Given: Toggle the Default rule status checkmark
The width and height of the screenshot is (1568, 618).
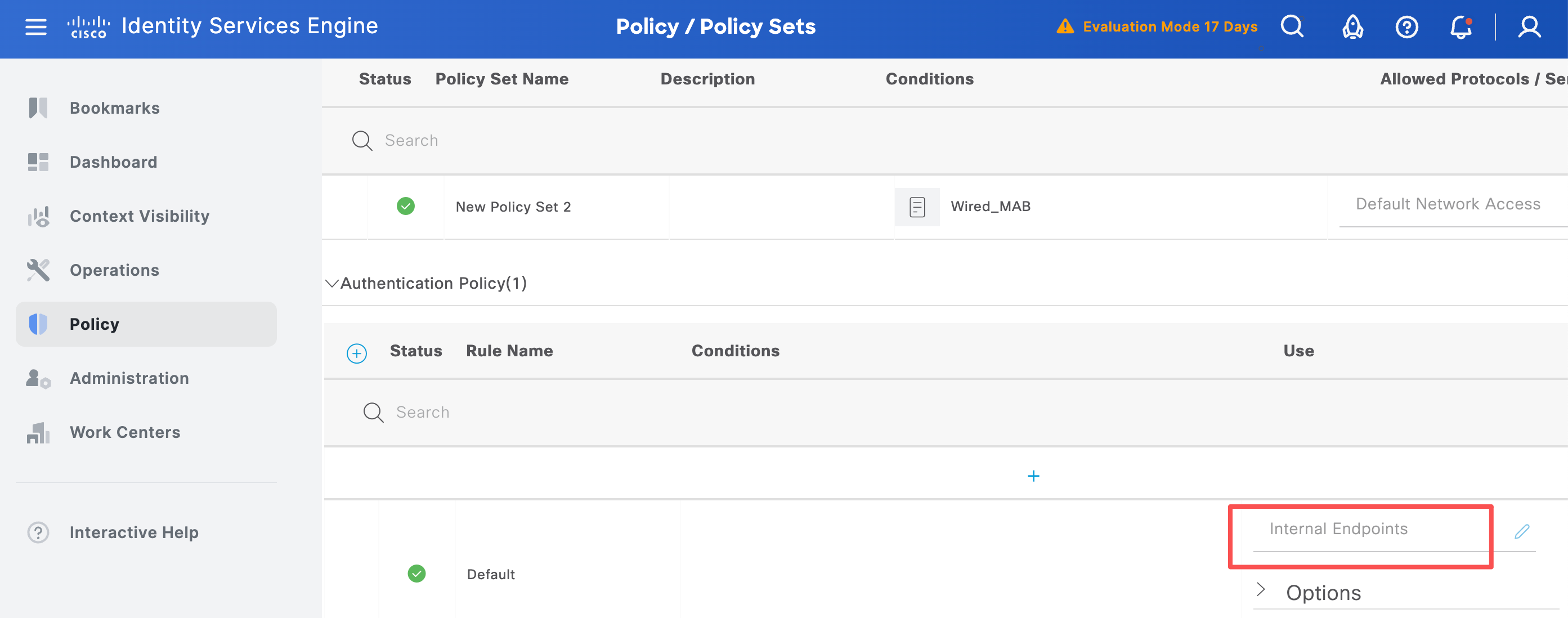Looking at the screenshot, I should click(416, 574).
